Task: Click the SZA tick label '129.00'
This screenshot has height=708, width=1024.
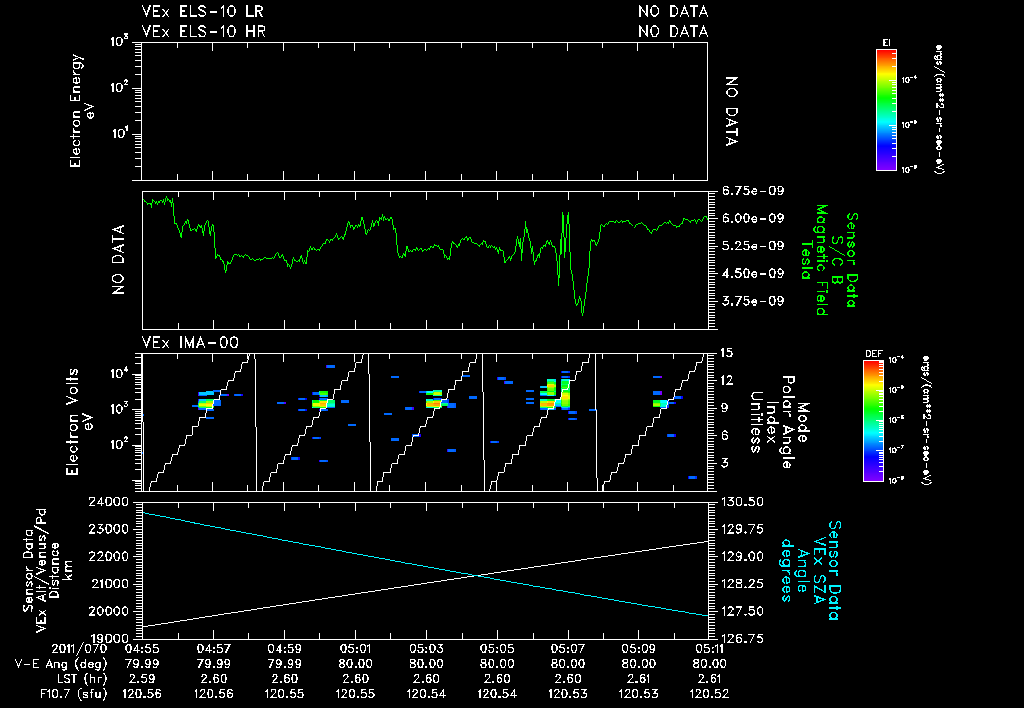Action: pos(742,556)
